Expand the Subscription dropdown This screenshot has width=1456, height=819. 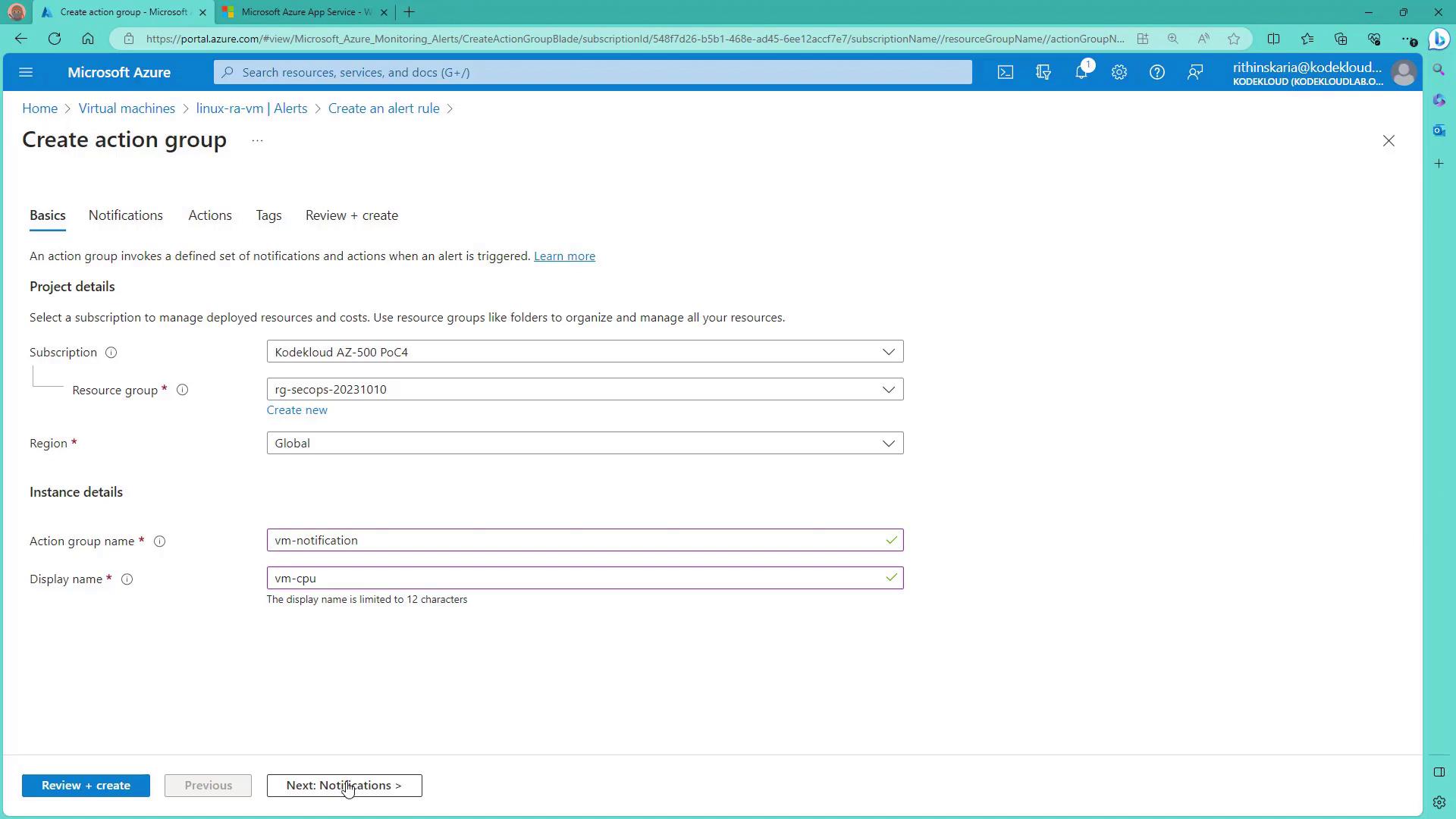pos(888,352)
